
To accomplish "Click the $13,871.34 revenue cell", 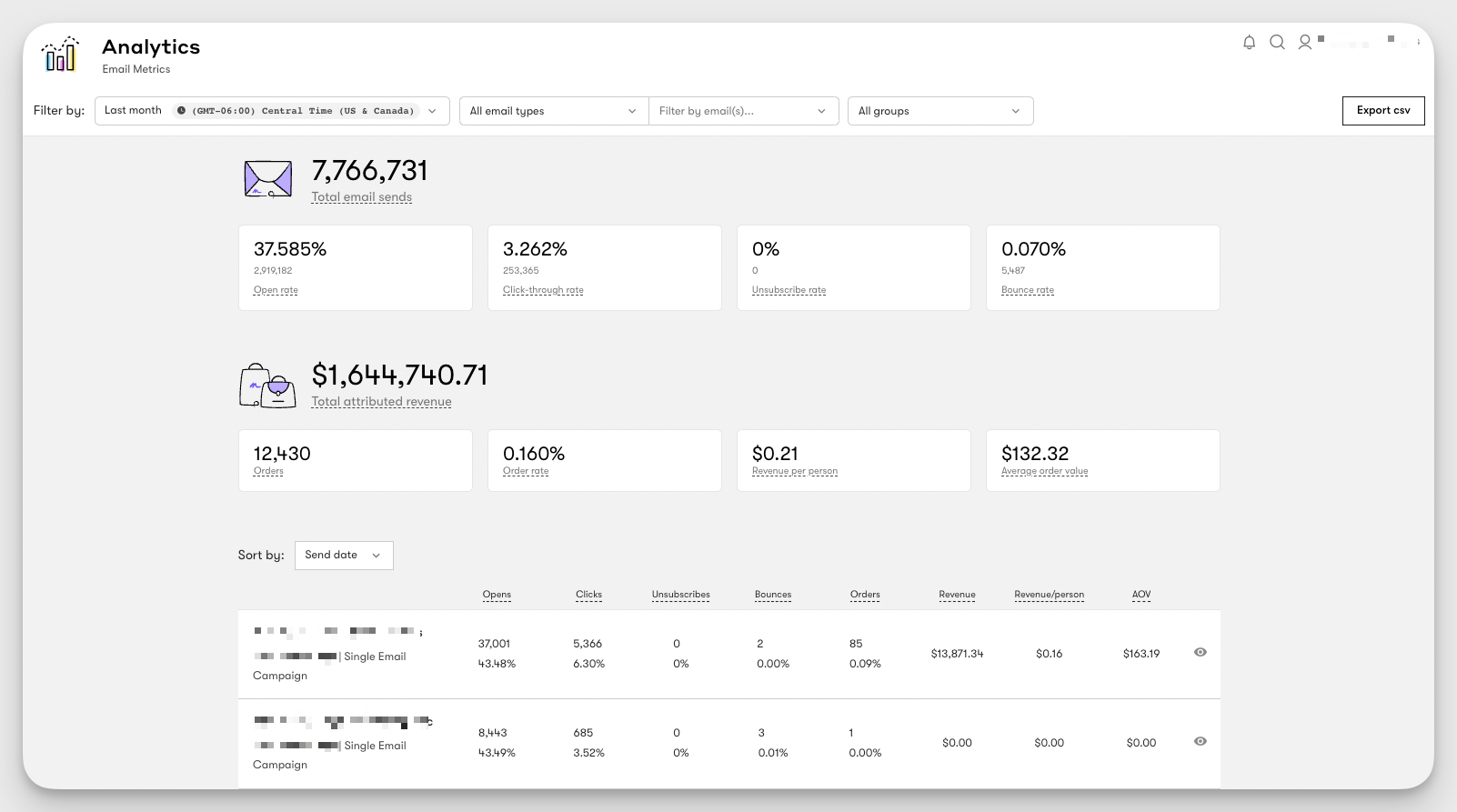I will [x=957, y=654].
